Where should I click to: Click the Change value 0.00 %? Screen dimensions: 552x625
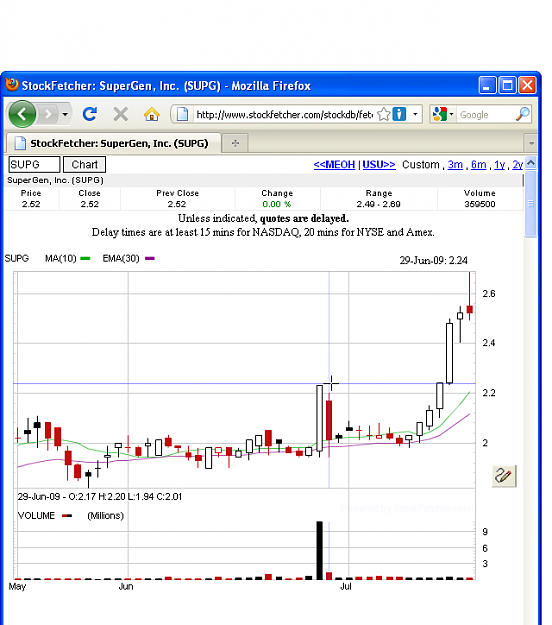[277, 204]
